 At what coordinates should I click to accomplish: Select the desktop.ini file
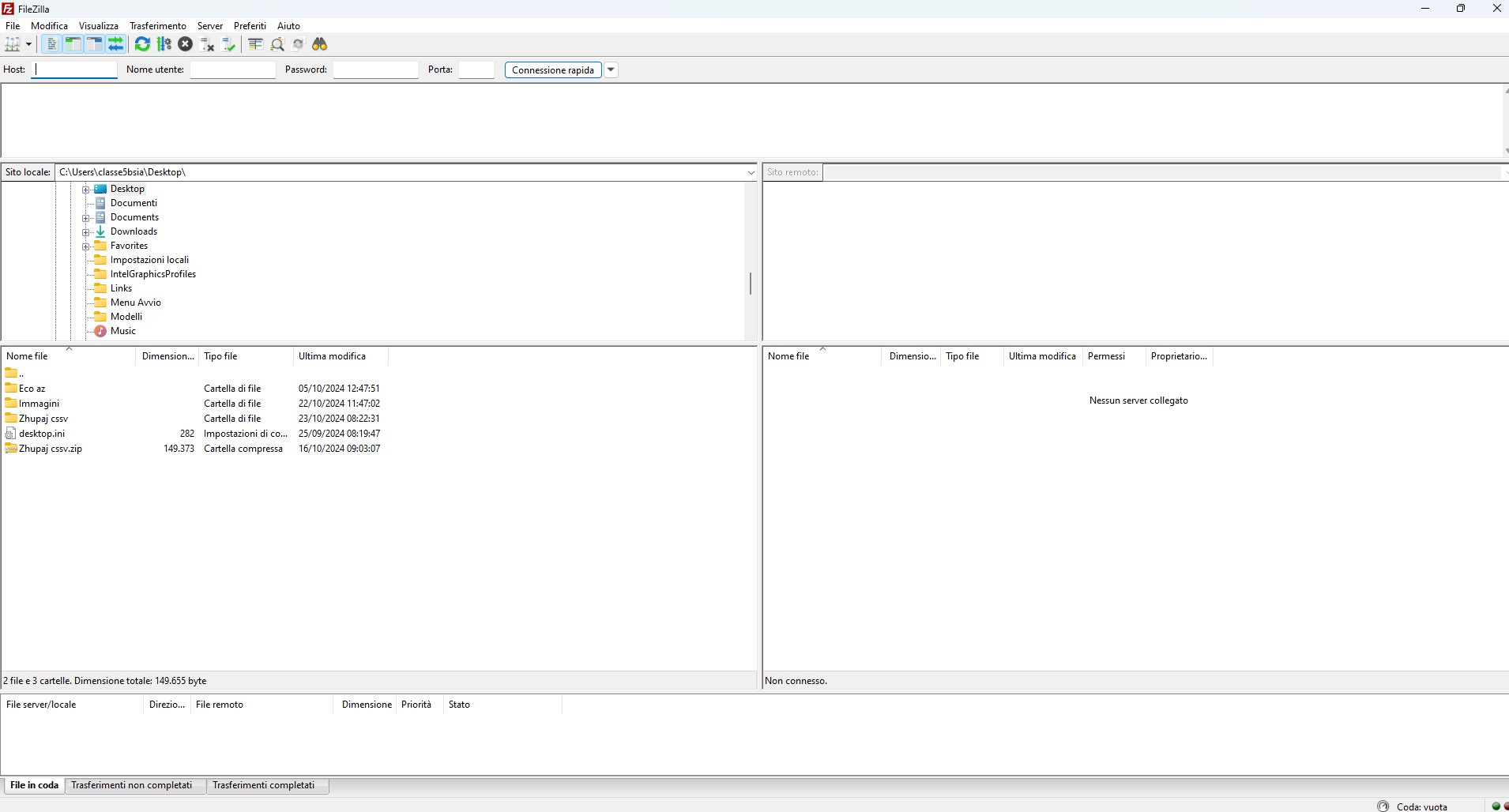coord(36,434)
